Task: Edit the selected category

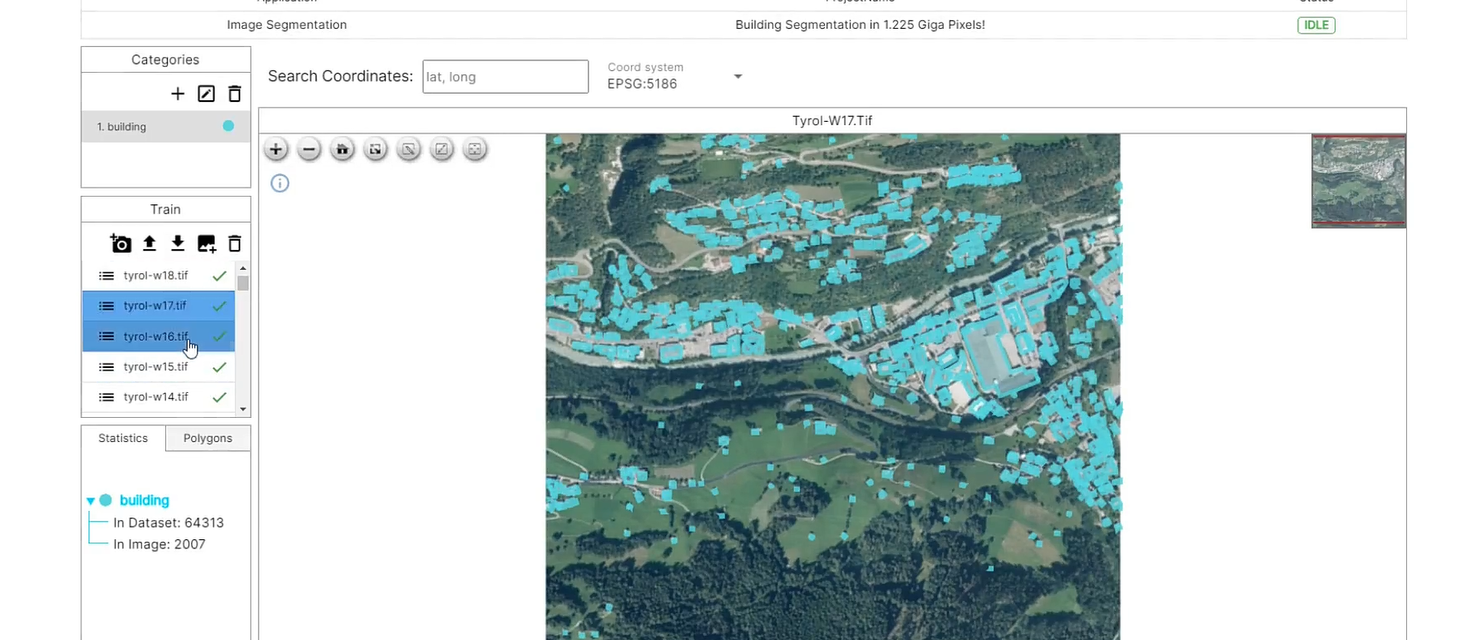Action: (206, 94)
